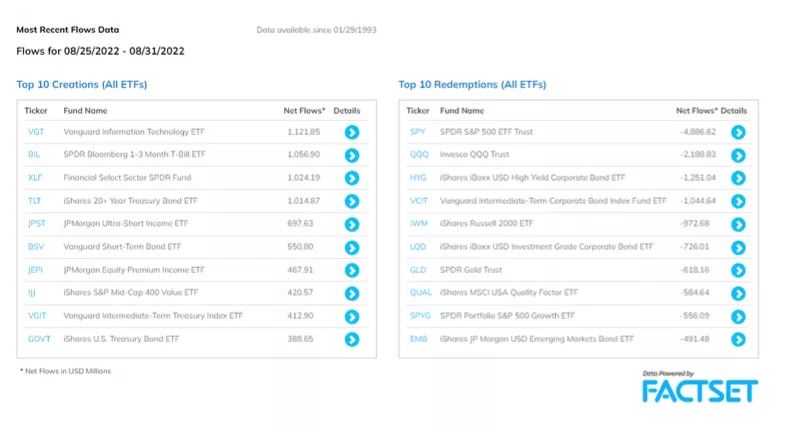Open the JPST ticker link
The width and height of the screenshot is (800, 432).
(x=37, y=223)
